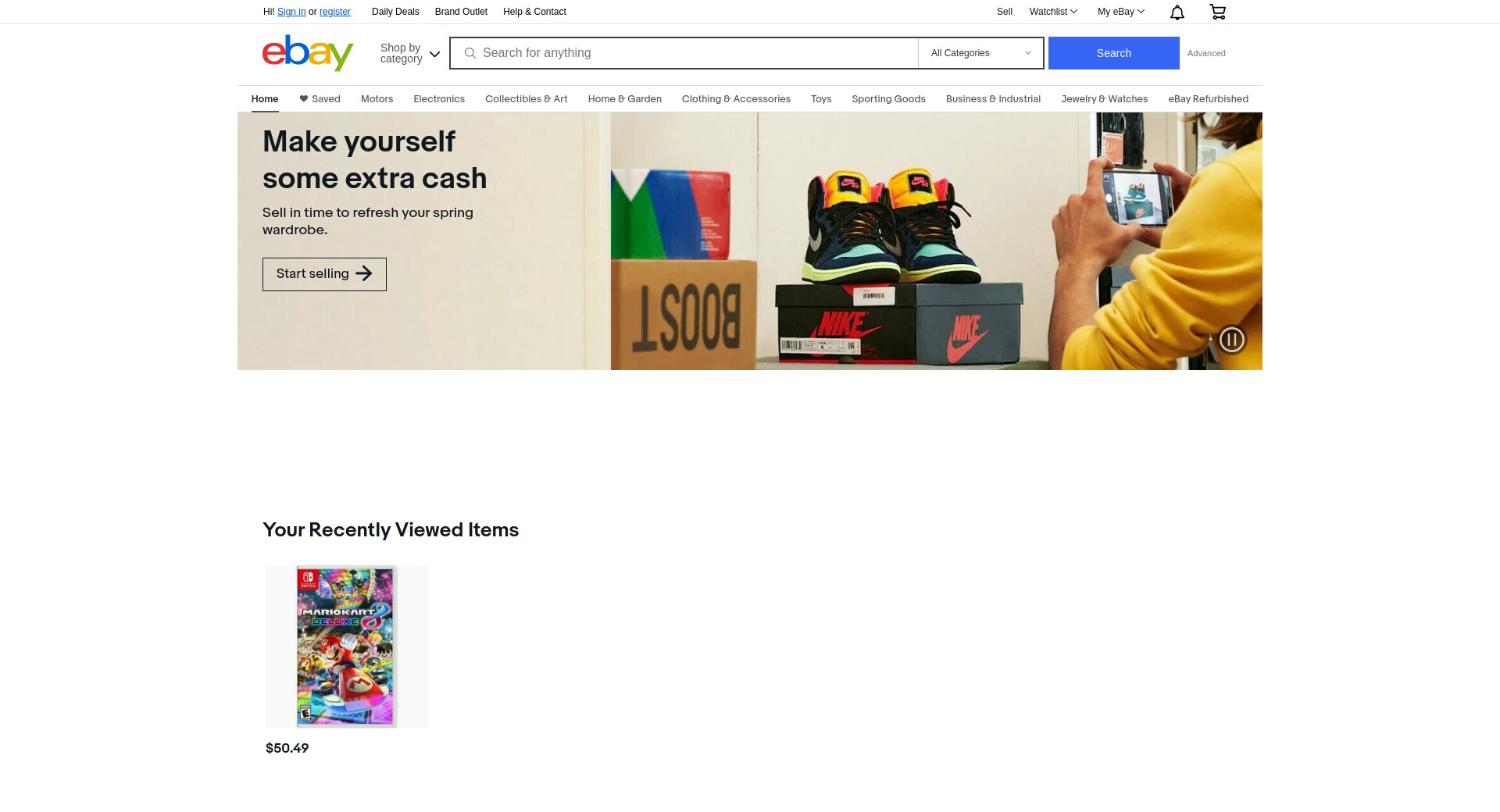Open the Advanced search link
Screen dimensions: 1500x812
[x=1206, y=53]
